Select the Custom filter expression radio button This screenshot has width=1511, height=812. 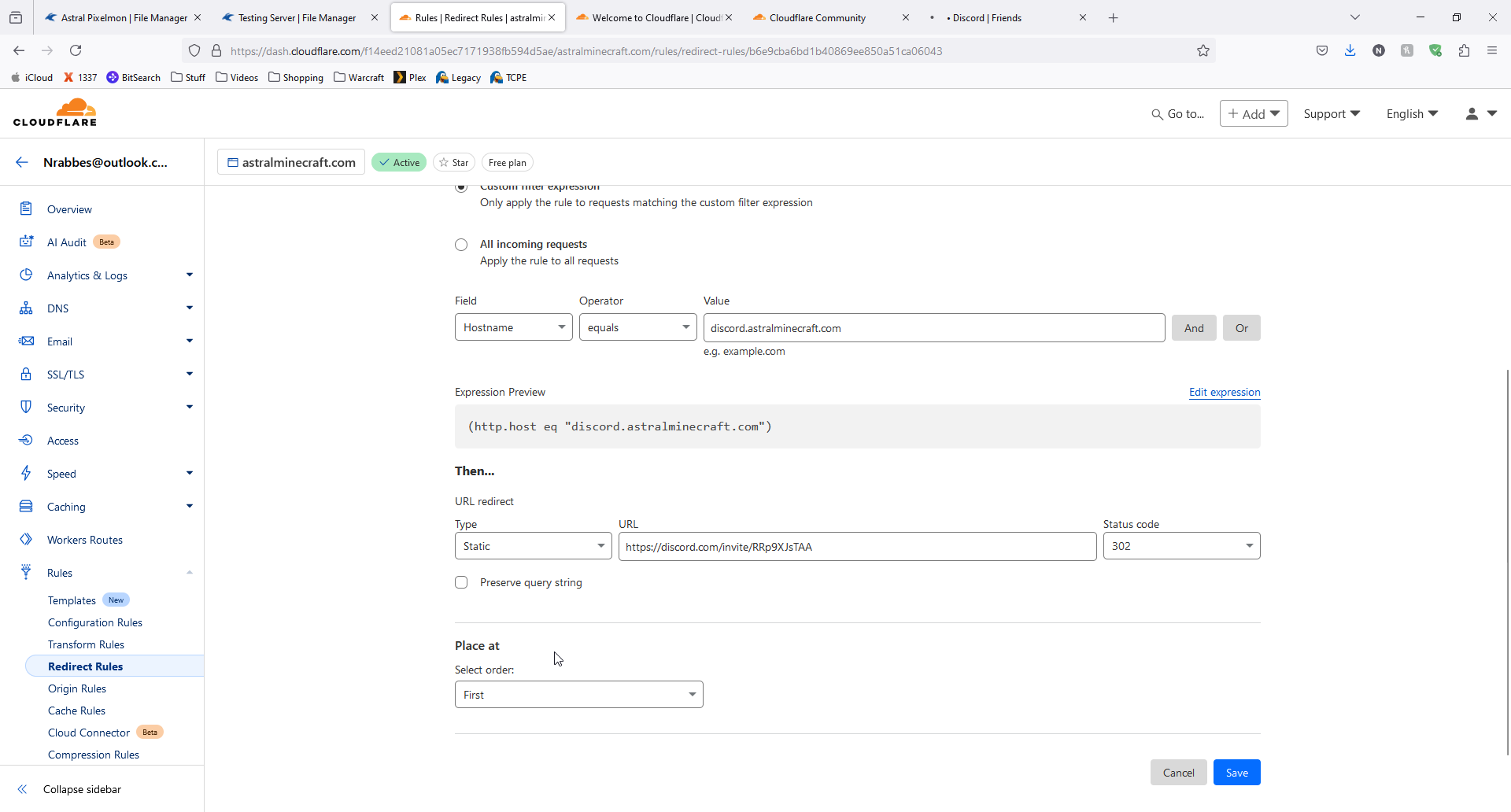[461, 188]
